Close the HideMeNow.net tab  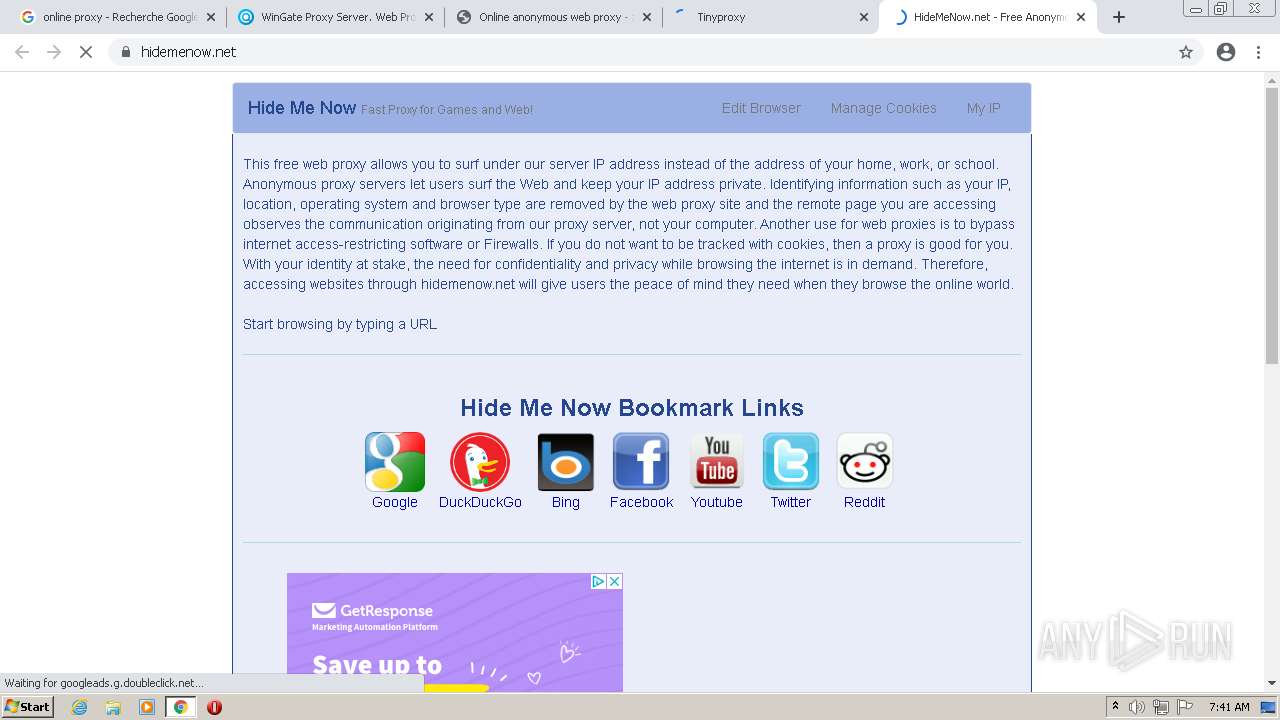pos(1081,17)
